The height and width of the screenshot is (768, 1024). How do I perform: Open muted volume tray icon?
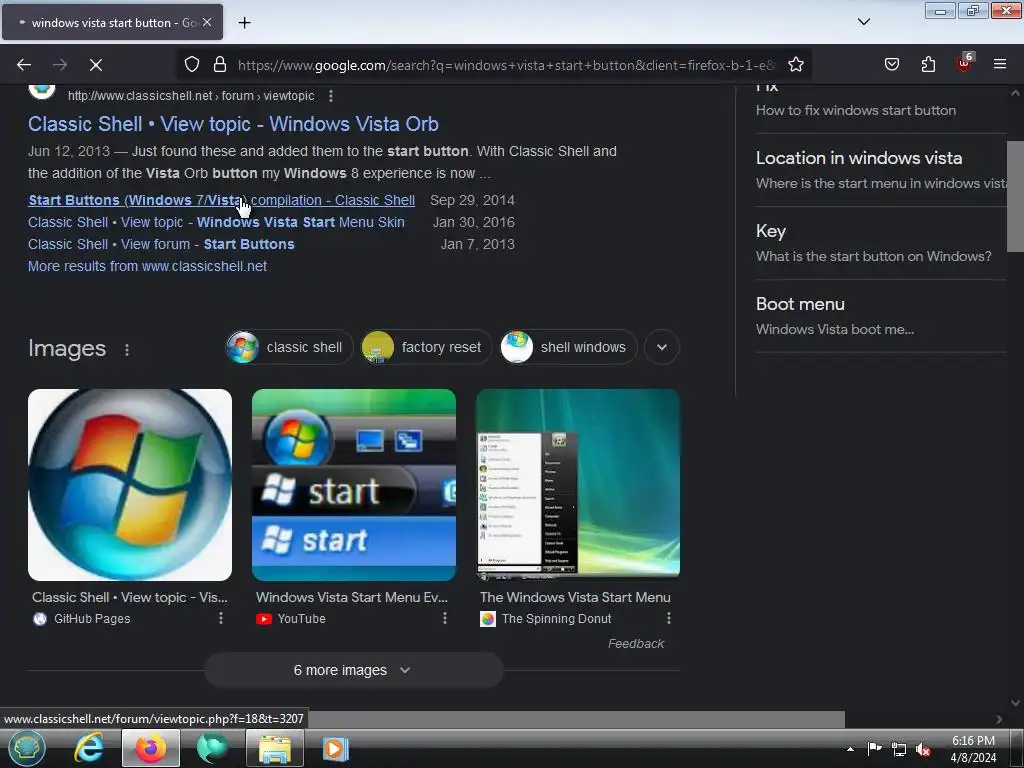[x=923, y=749]
